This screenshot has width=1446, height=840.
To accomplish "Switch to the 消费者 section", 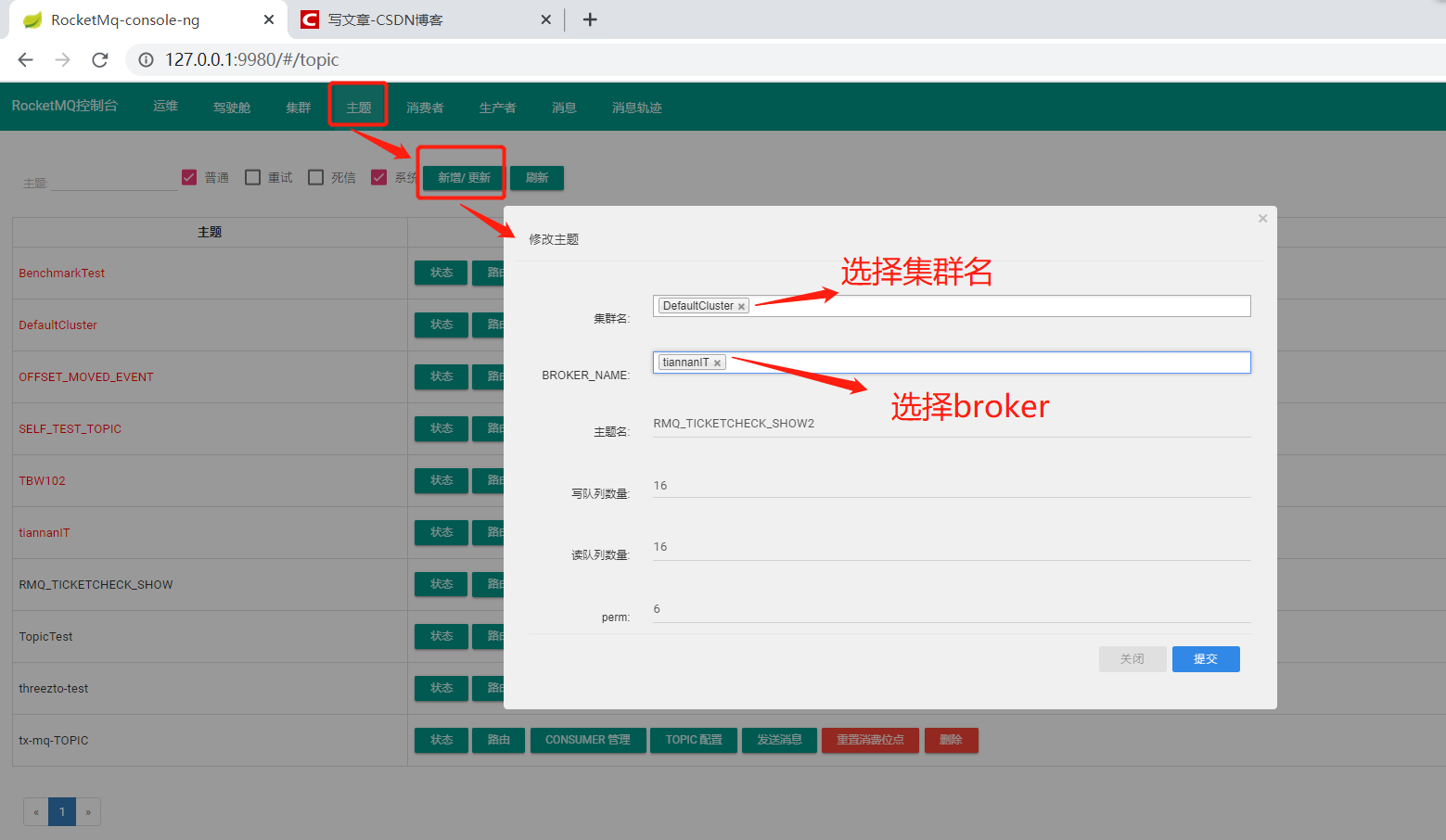I will point(425,107).
